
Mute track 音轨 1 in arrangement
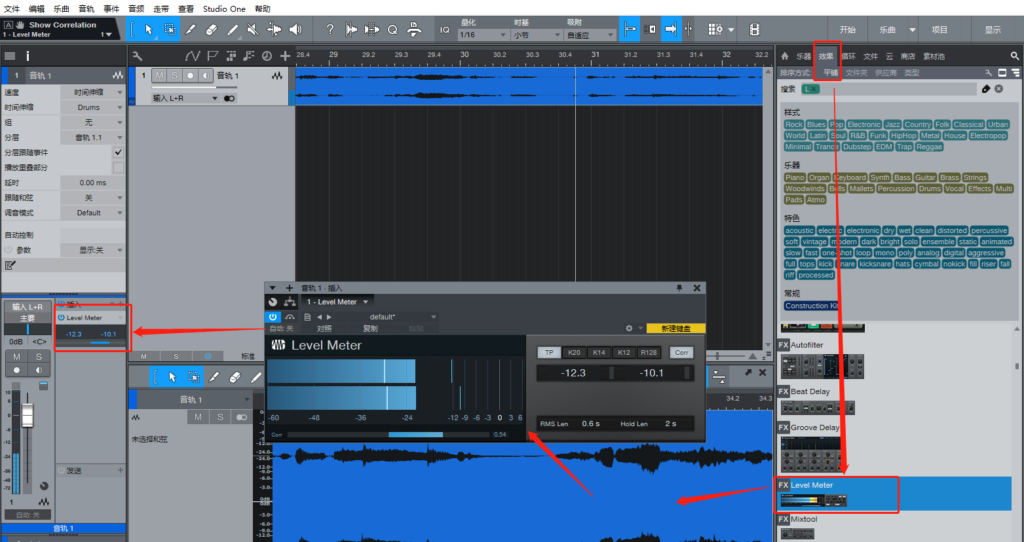click(159, 76)
